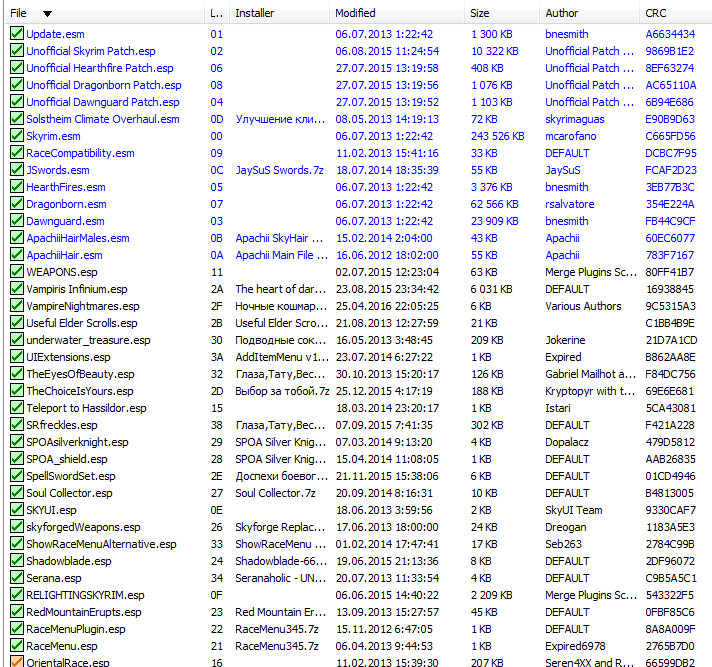Select the RaceMenu.esp file name
Image resolution: width=712 pixels, height=667 pixels.
62,646
